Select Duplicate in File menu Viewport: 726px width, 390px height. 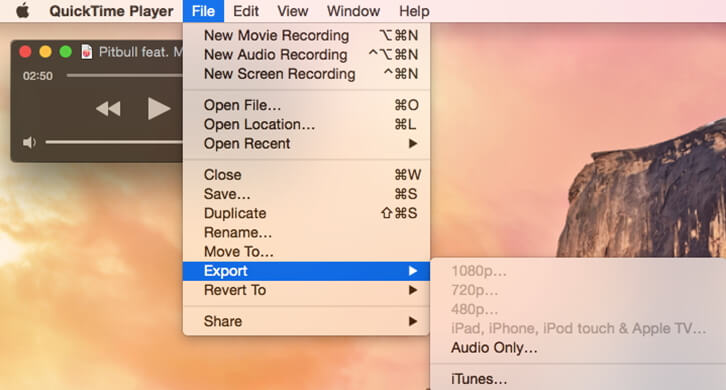coord(307,213)
